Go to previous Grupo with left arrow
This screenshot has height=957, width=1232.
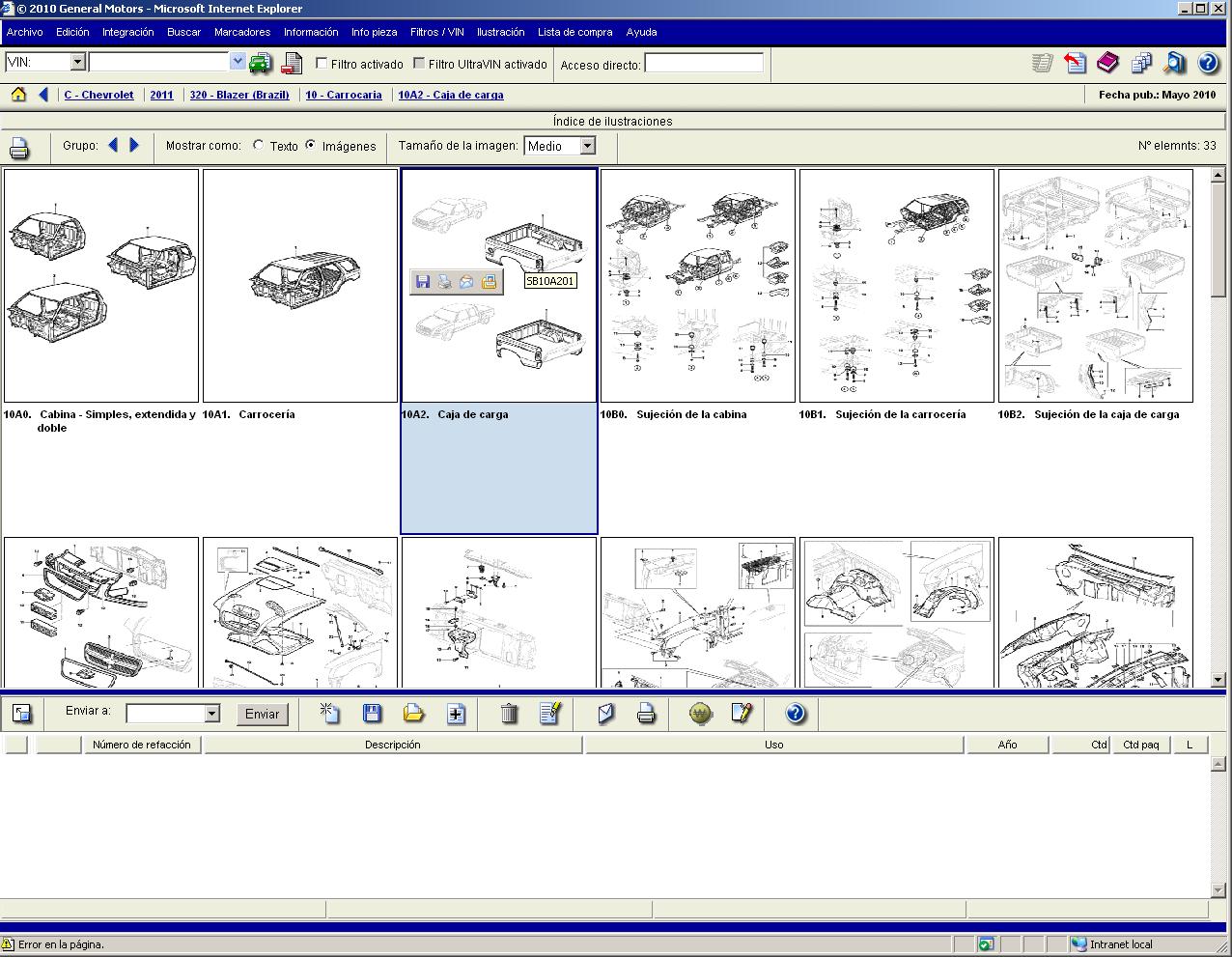tap(113, 145)
